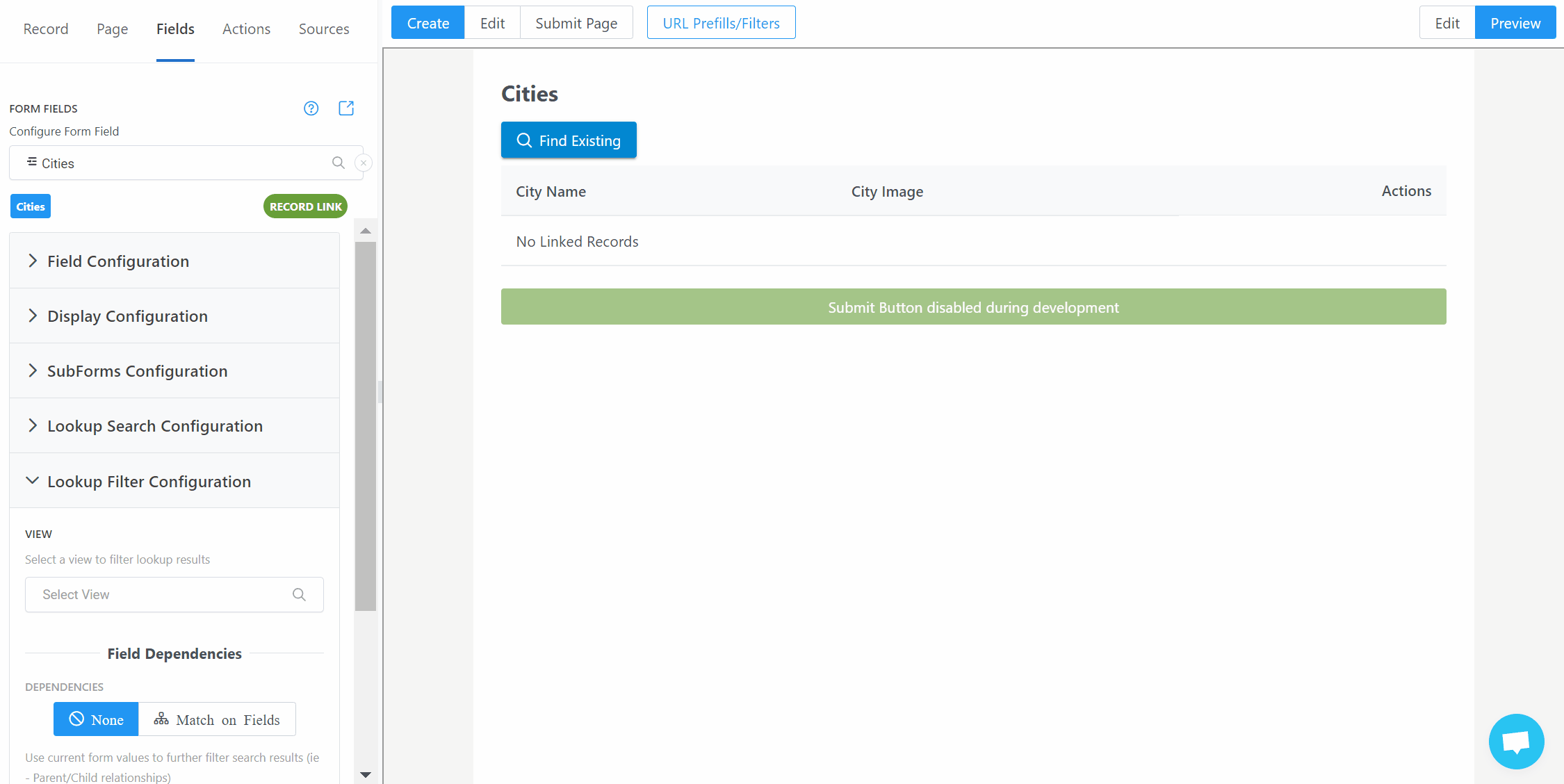Click the help question mark icon
Screen dimensions: 1564x784
pyautogui.click(x=311, y=108)
